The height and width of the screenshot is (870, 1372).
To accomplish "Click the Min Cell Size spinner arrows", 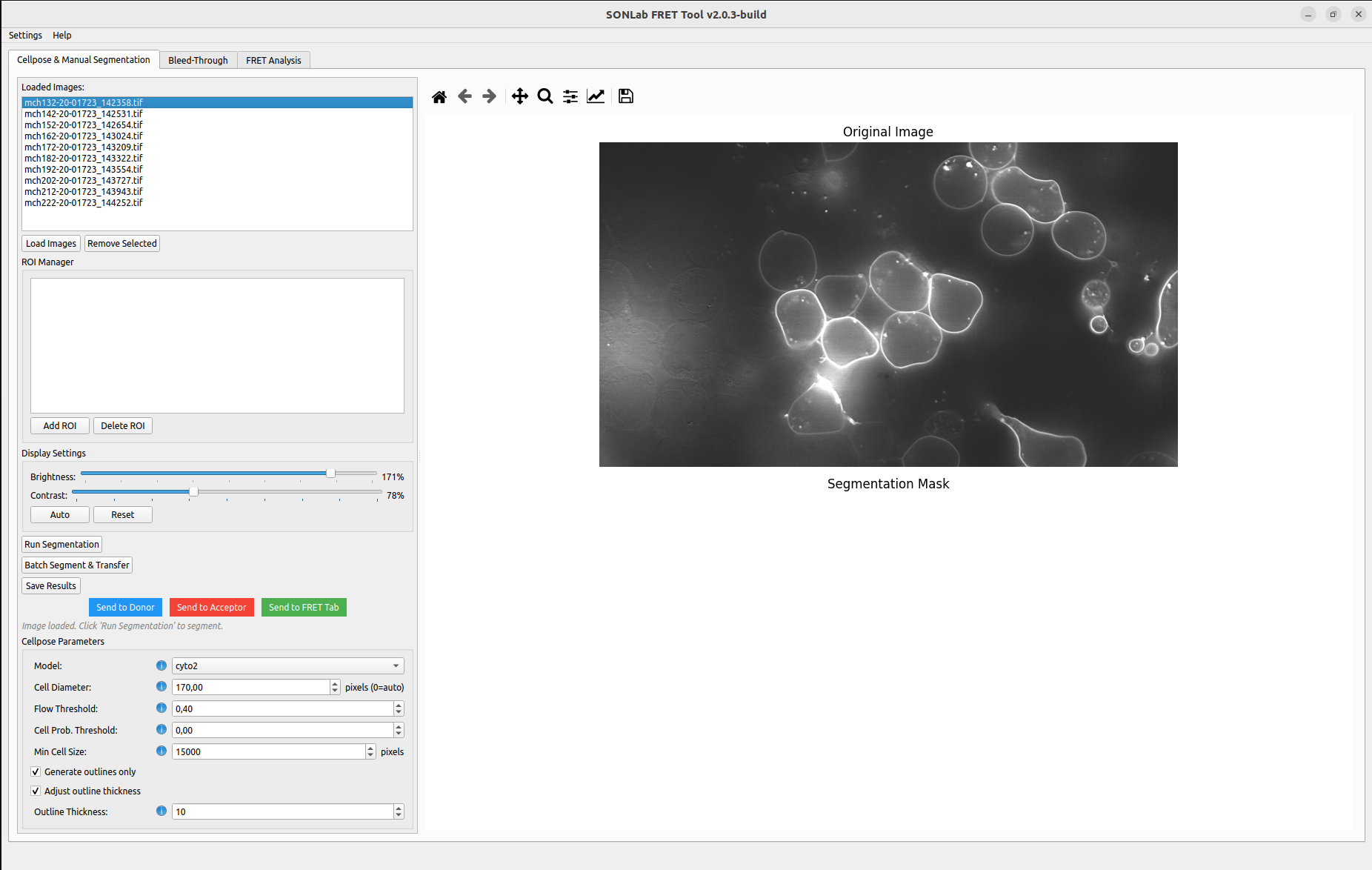I will (370, 751).
